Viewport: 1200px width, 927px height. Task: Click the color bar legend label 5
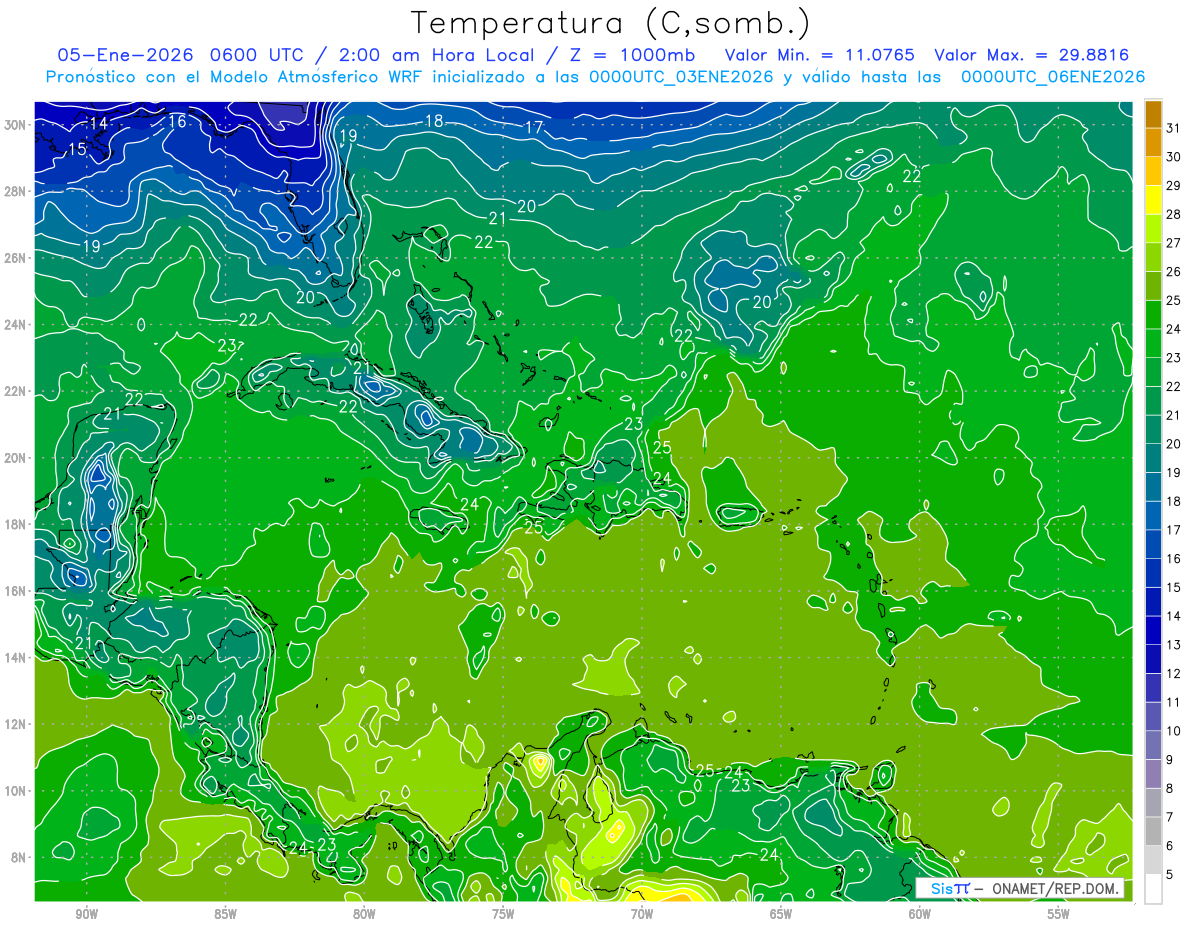(1170, 875)
